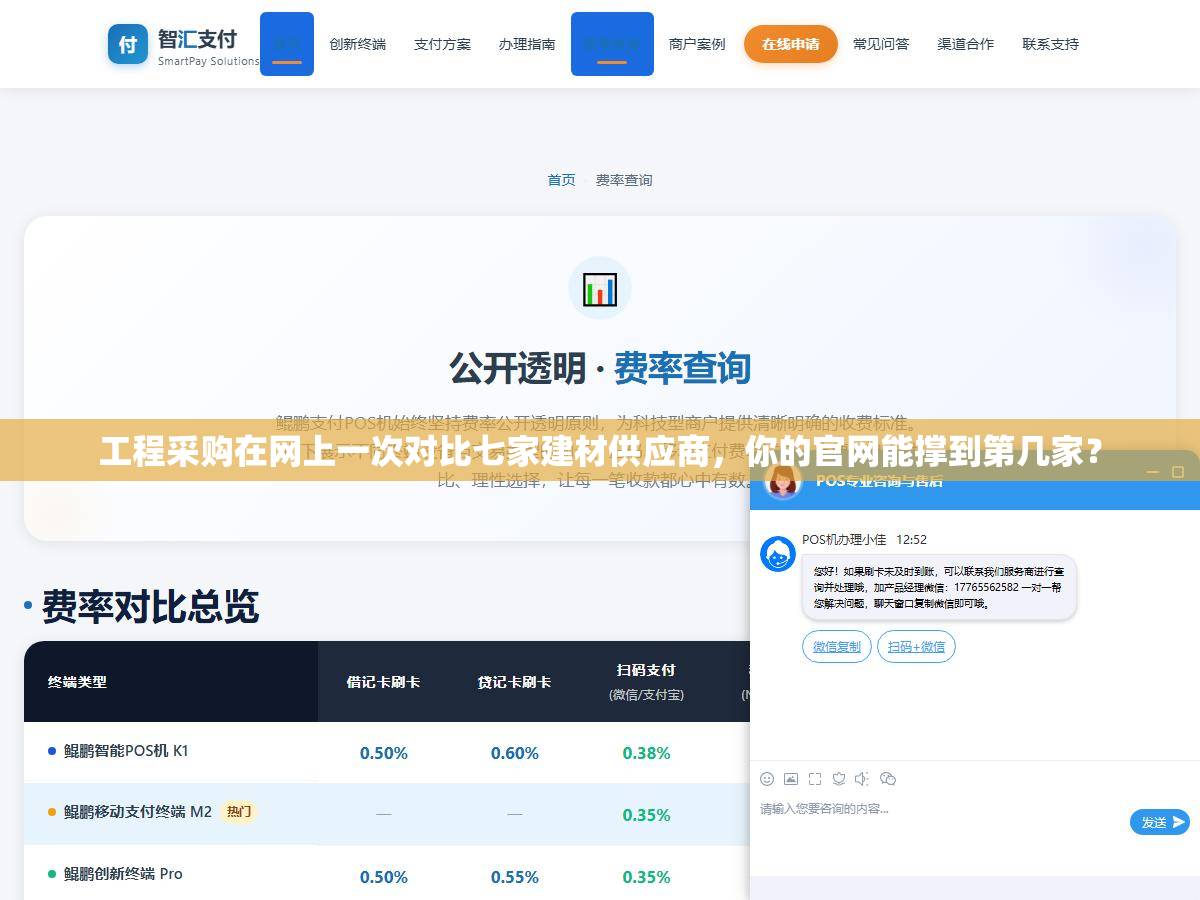1200x900 pixels.
Task: Click the 0.35% scan rate for M2
Action: (646, 815)
